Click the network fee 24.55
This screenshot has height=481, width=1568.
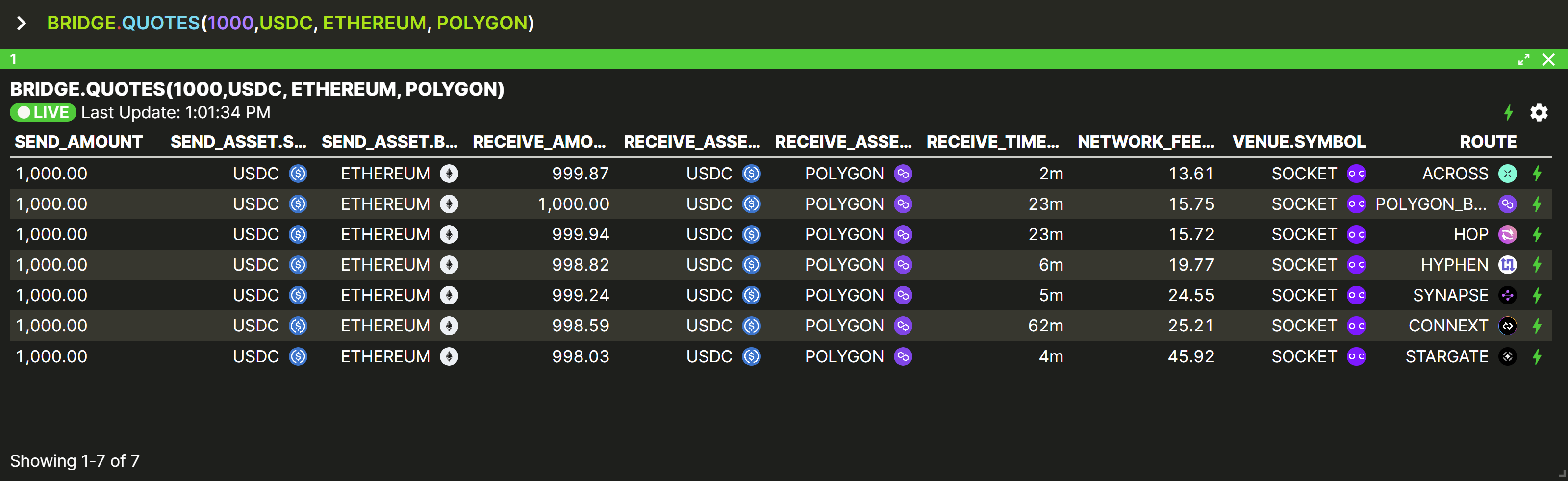pos(1191,295)
